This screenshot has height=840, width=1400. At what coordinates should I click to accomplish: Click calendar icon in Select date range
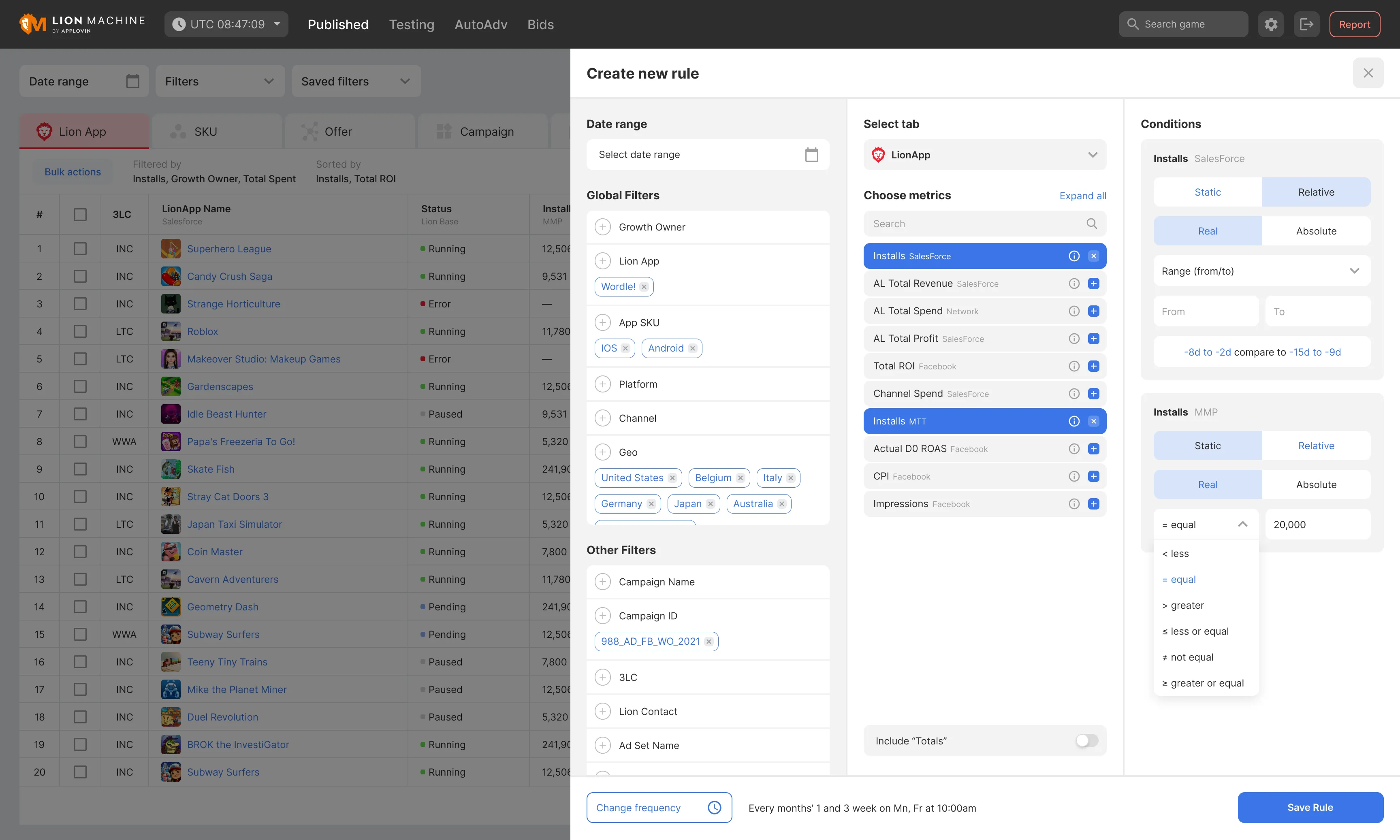point(811,155)
